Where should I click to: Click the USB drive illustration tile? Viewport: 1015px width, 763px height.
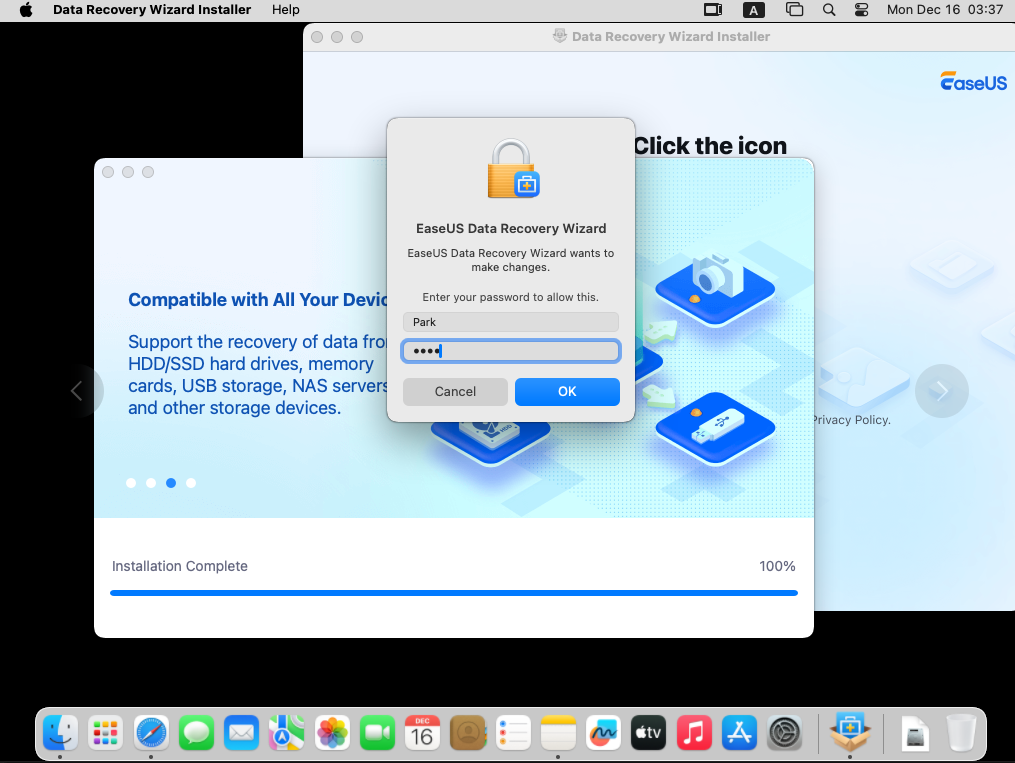(715, 428)
